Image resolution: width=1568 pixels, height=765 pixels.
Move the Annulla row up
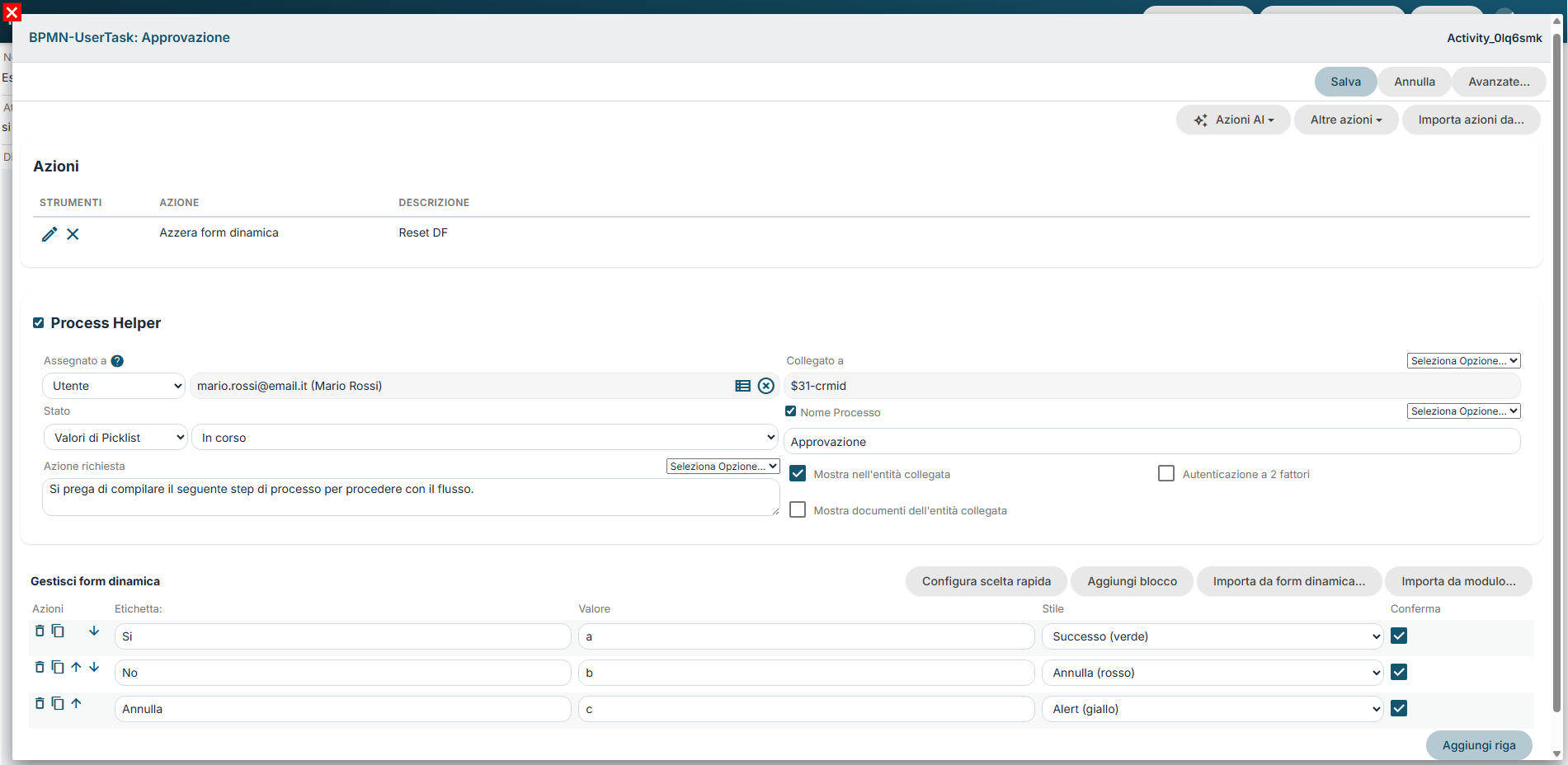[76, 703]
